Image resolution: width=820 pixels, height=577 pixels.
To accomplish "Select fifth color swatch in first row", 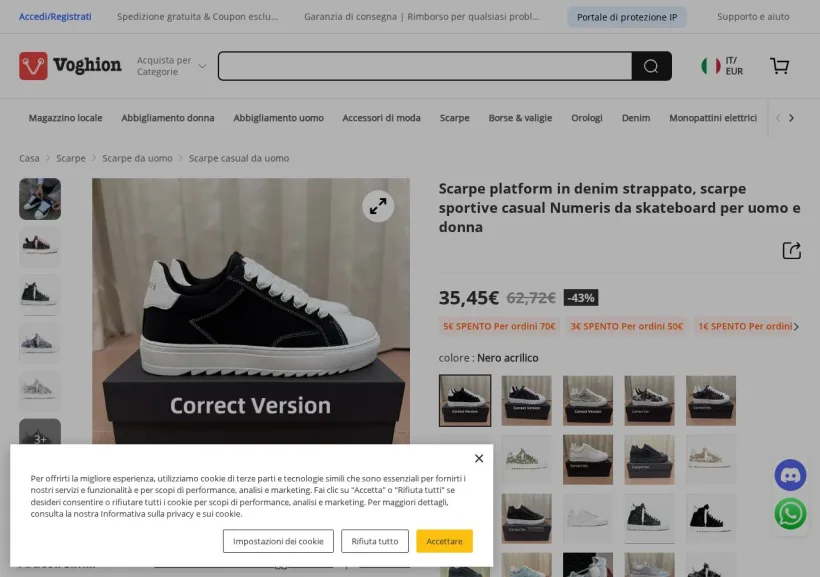I will [x=711, y=400].
